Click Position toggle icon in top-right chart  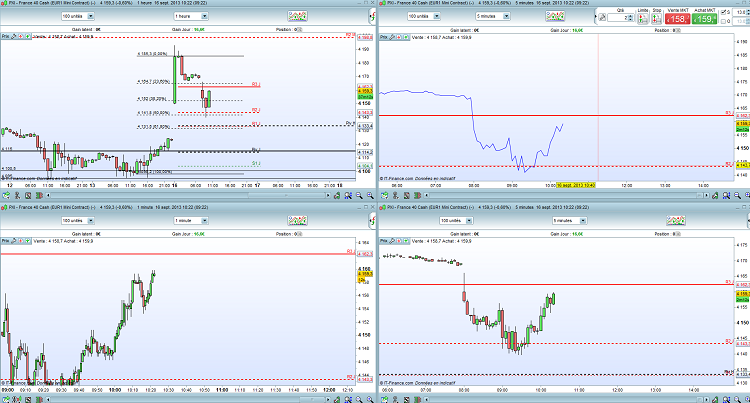point(678,30)
